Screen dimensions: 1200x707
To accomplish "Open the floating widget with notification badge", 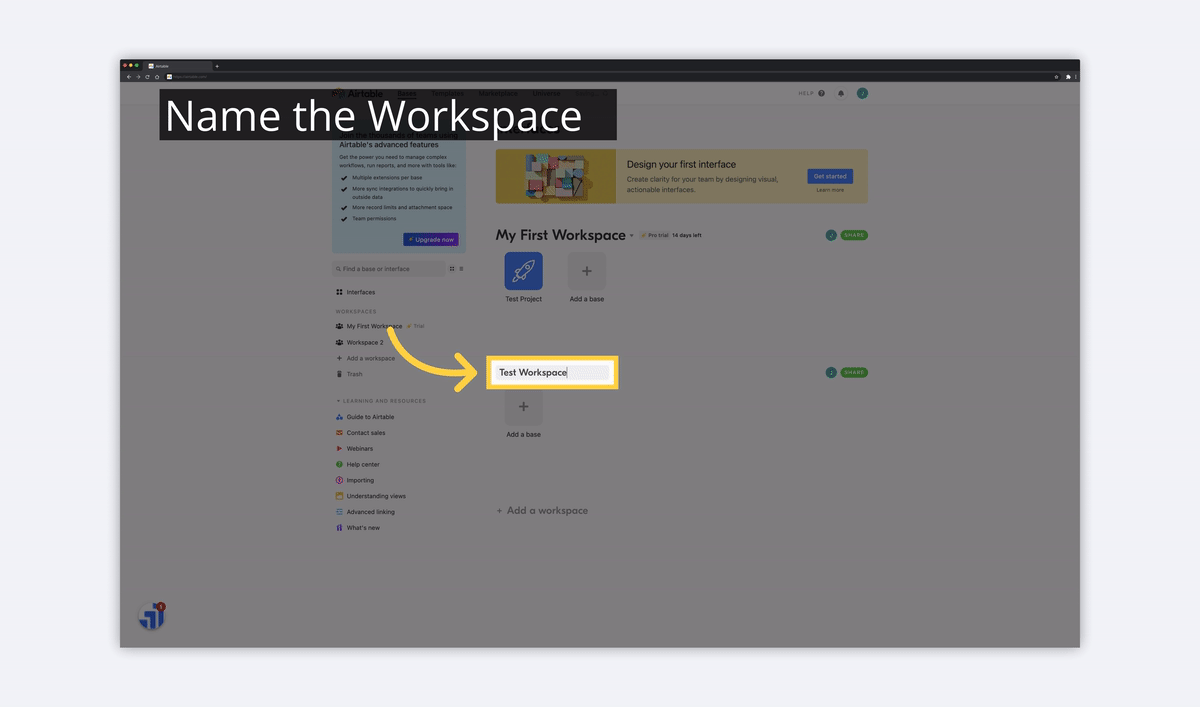I will pos(151,616).
